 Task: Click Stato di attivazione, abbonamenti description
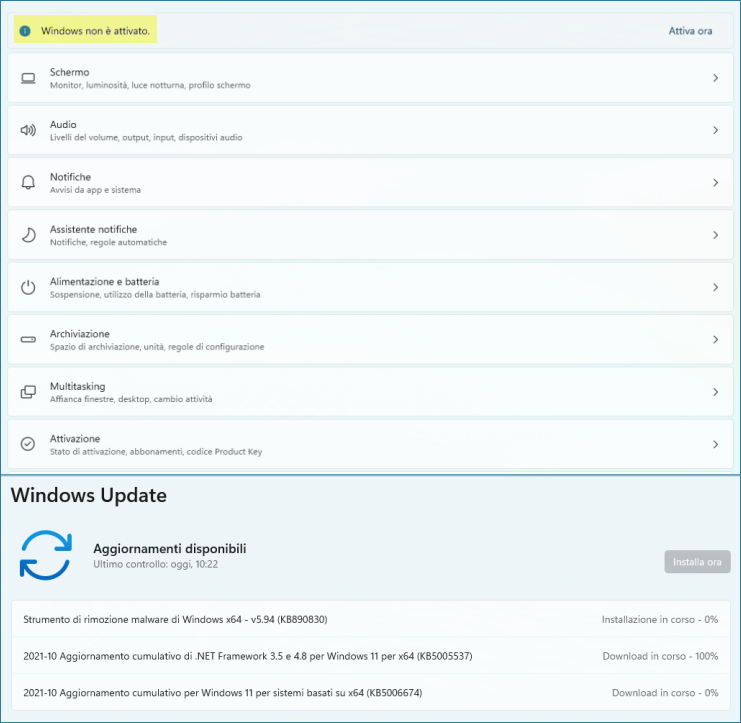click(156, 452)
